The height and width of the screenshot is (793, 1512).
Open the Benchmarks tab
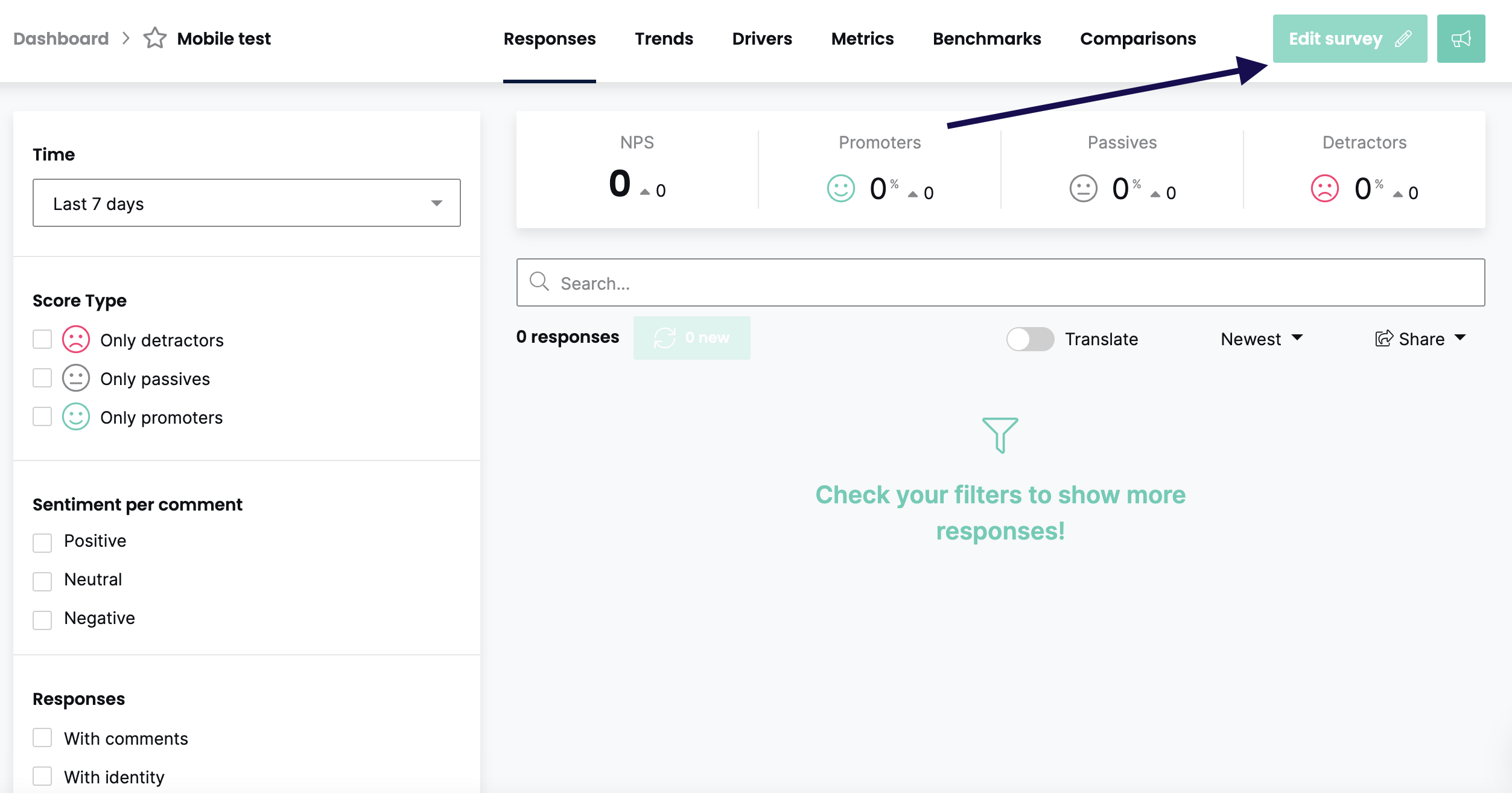(986, 39)
